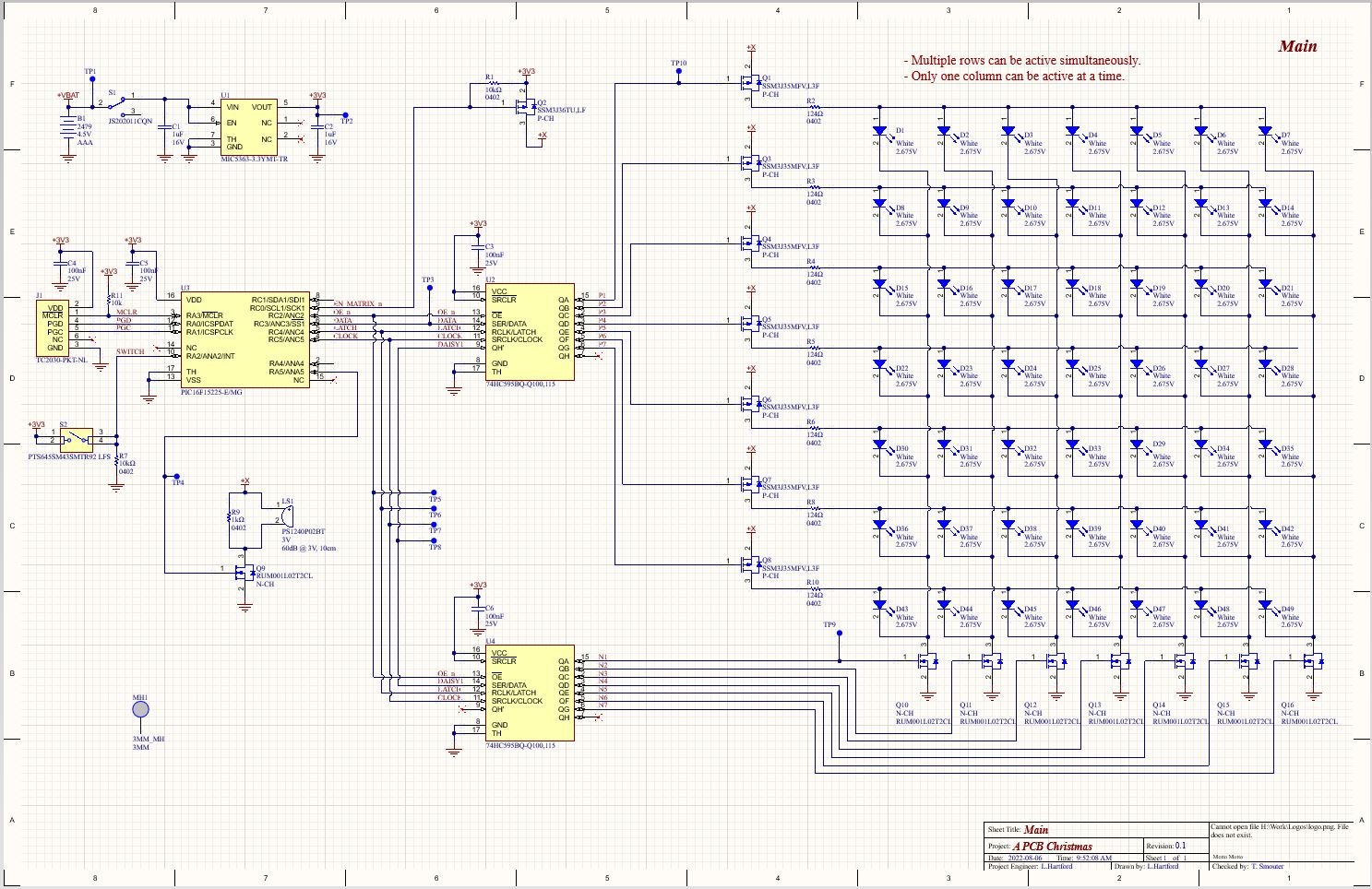This screenshot has width=1372, height=889.
Task: Click the EN_MATRIX_n net label
Action: pyautogui.click(x=357, y=303)
